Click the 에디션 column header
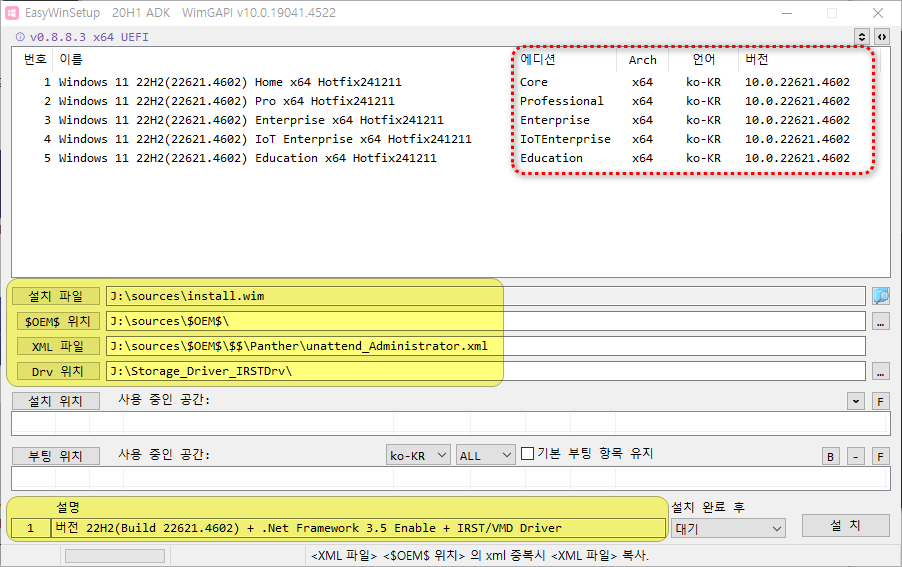This screenshot has width=902, height=567. tap(538, 59)
